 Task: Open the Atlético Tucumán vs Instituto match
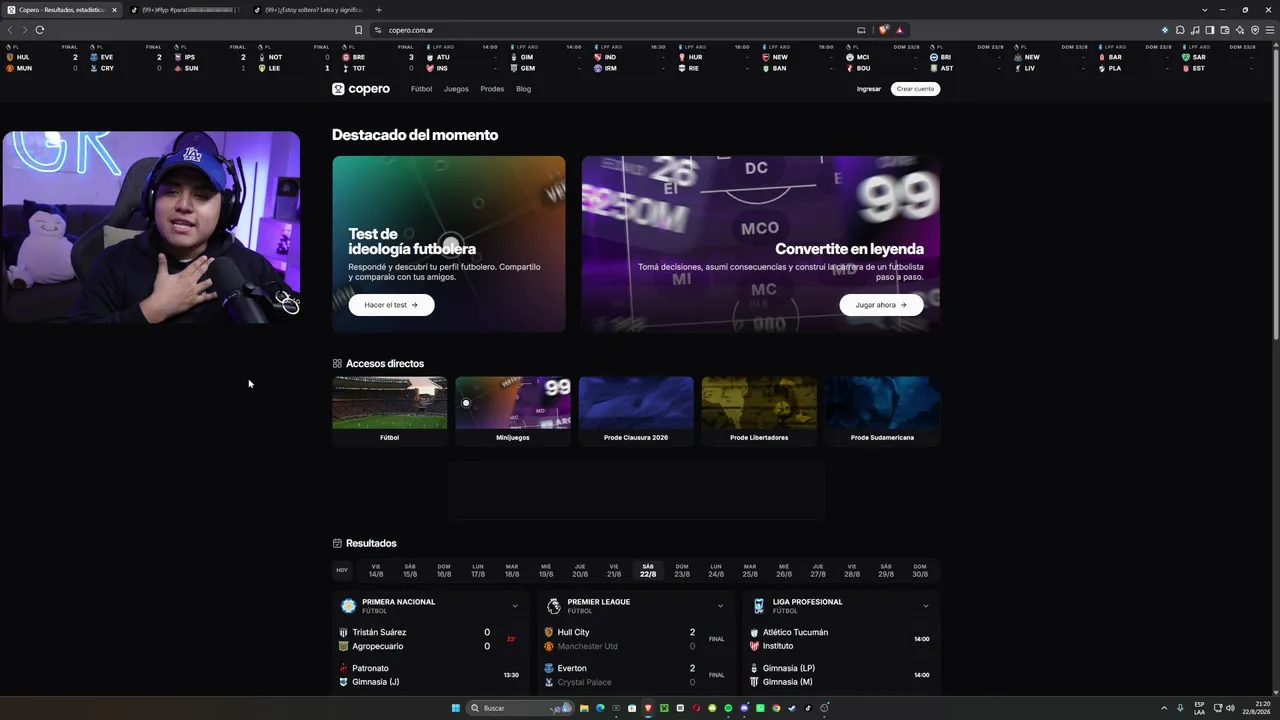click(841, 639)
